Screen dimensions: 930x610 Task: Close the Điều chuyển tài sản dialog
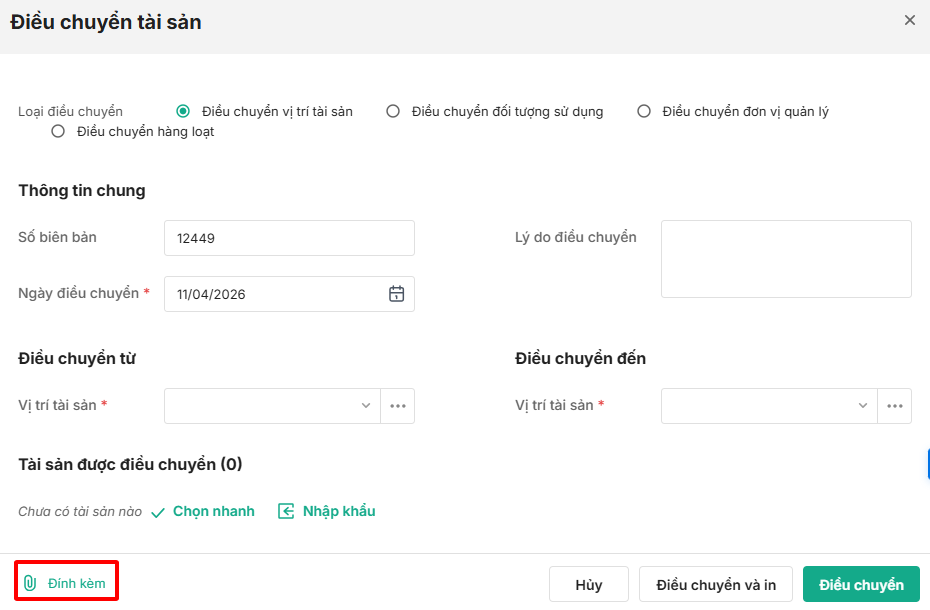909,20
